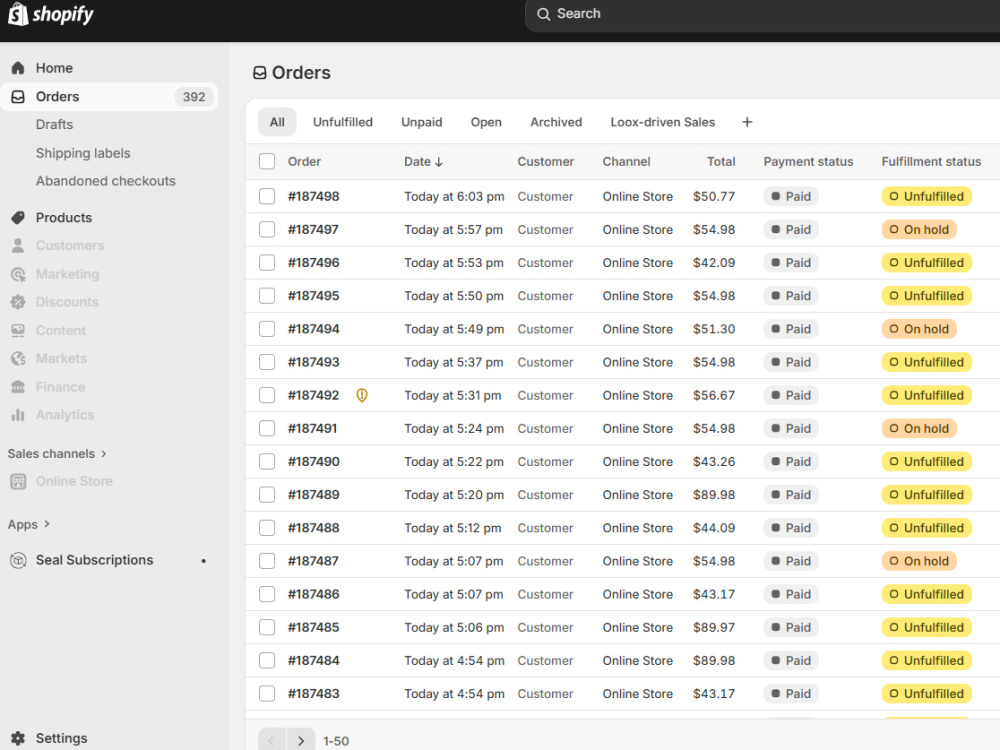This screenshot has width=1000, height=750.
Task: Click 'Today at 5:24 pm' date cell
Action: coord(453,429)
